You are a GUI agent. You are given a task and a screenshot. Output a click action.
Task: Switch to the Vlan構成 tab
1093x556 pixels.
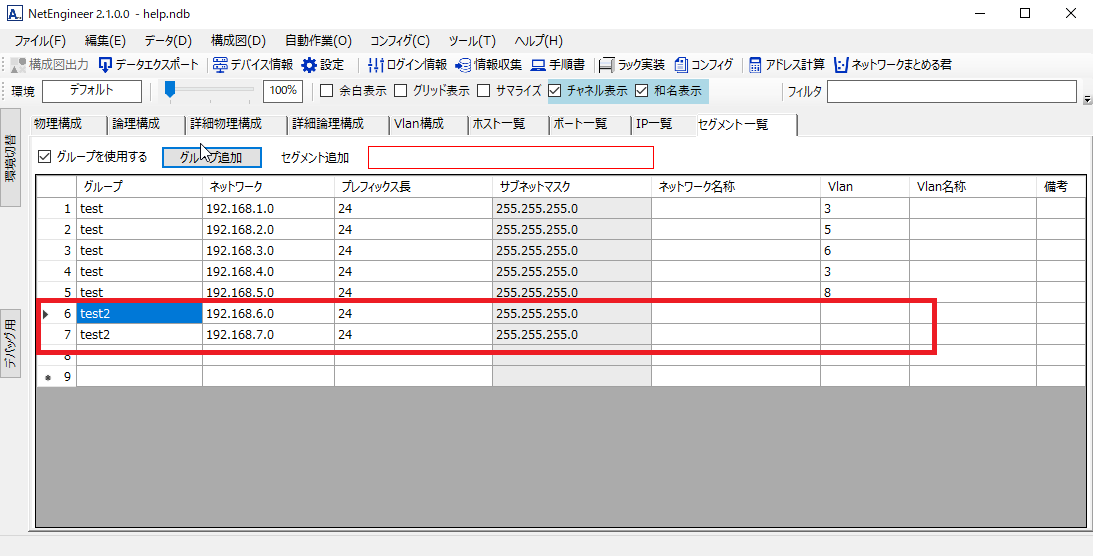point(418,124)
